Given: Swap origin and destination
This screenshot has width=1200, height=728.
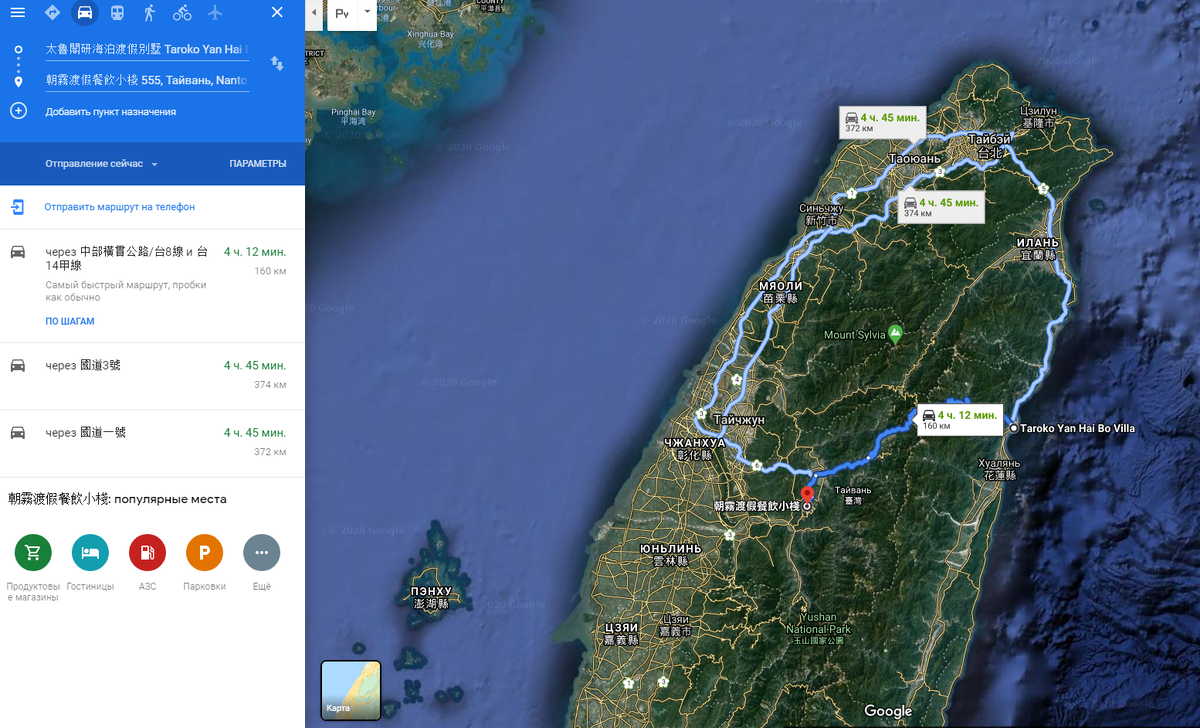Looking at the screenshot, I should [x=277, y=63].
